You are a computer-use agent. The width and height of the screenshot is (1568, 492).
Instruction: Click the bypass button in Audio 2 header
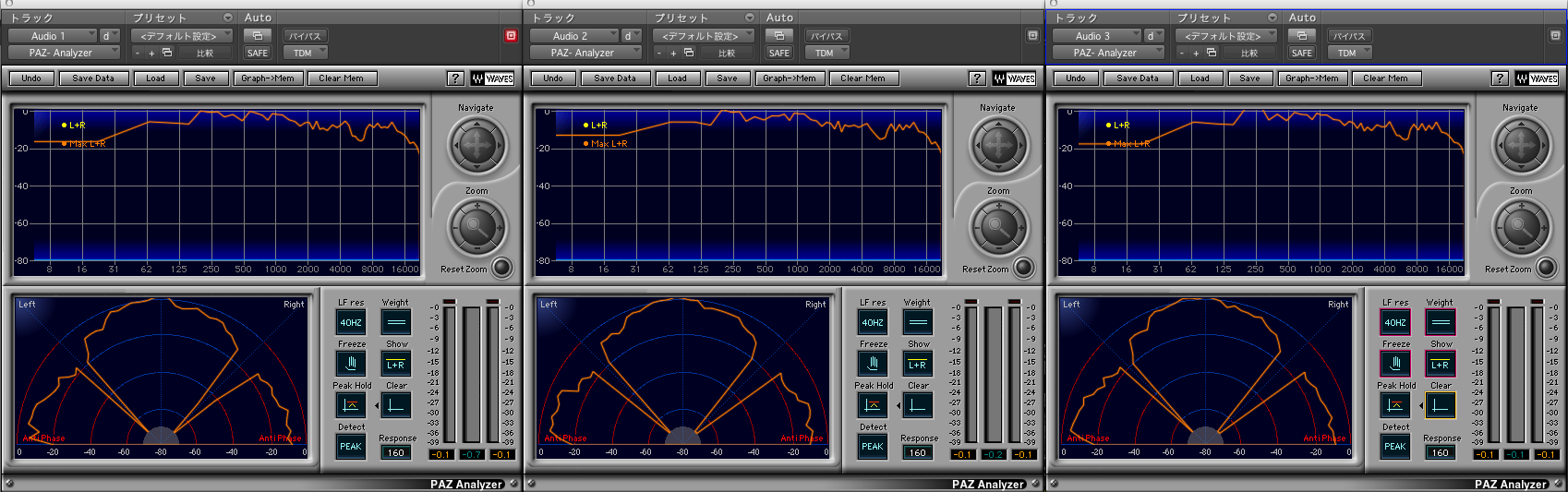click(x=826, y=36)
